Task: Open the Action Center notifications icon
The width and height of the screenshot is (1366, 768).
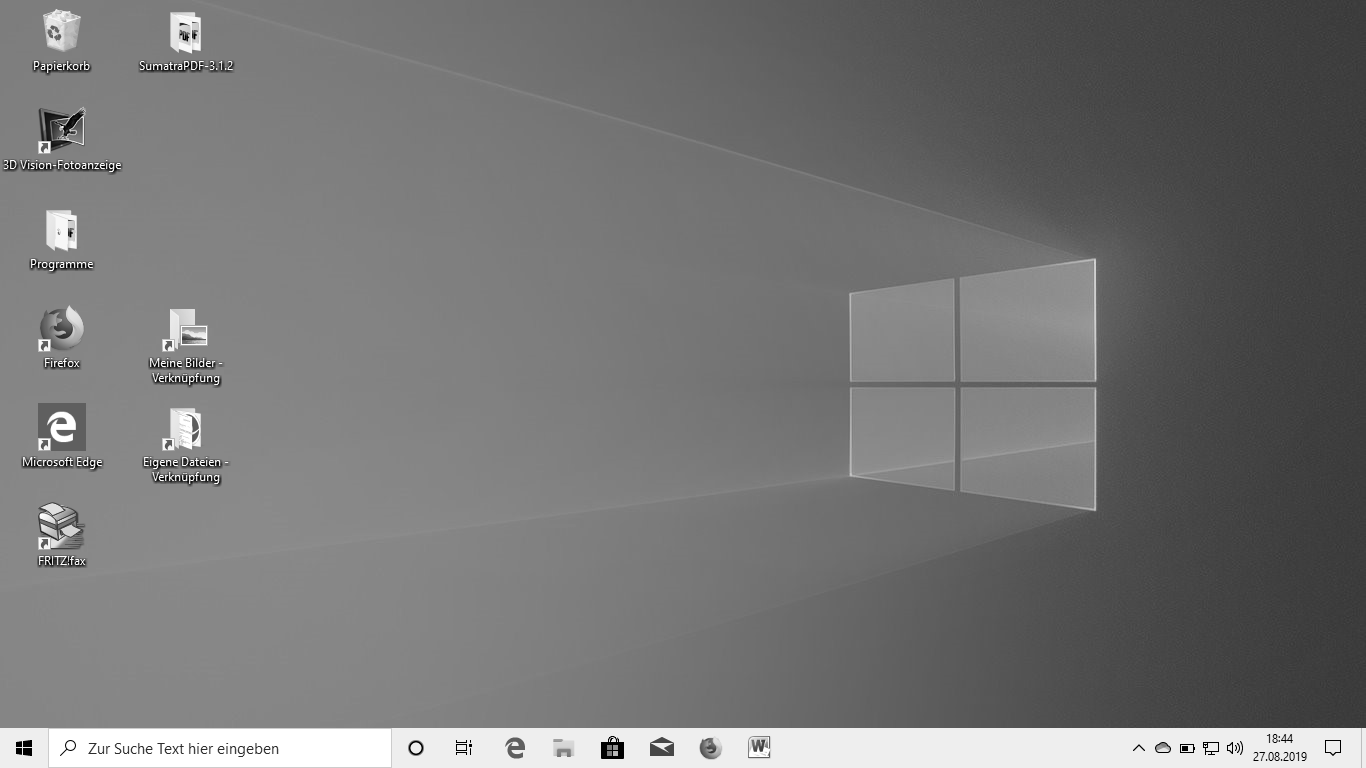Action: click(1333, 748)
